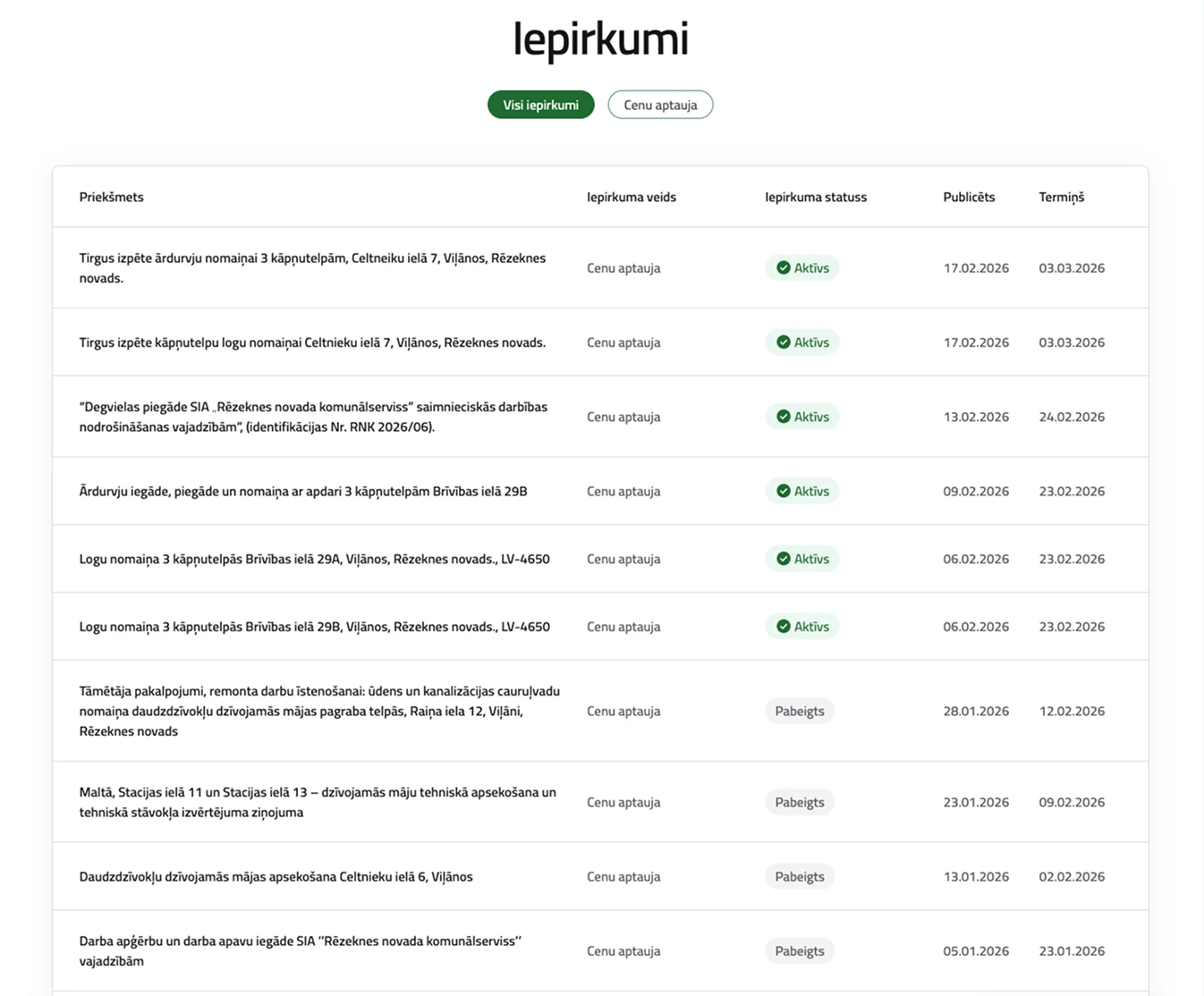Click Aktīvs checkmark for Brīvības ielā 29A row
Image resolution: width=1204 pixels, height=996 pixels.
click(x=784, y=559)
